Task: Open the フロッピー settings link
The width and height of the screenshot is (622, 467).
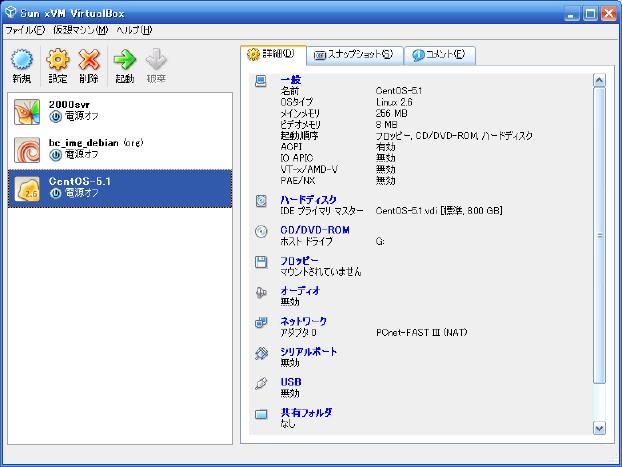Action: pyautogui.click(x=299, y=261)
